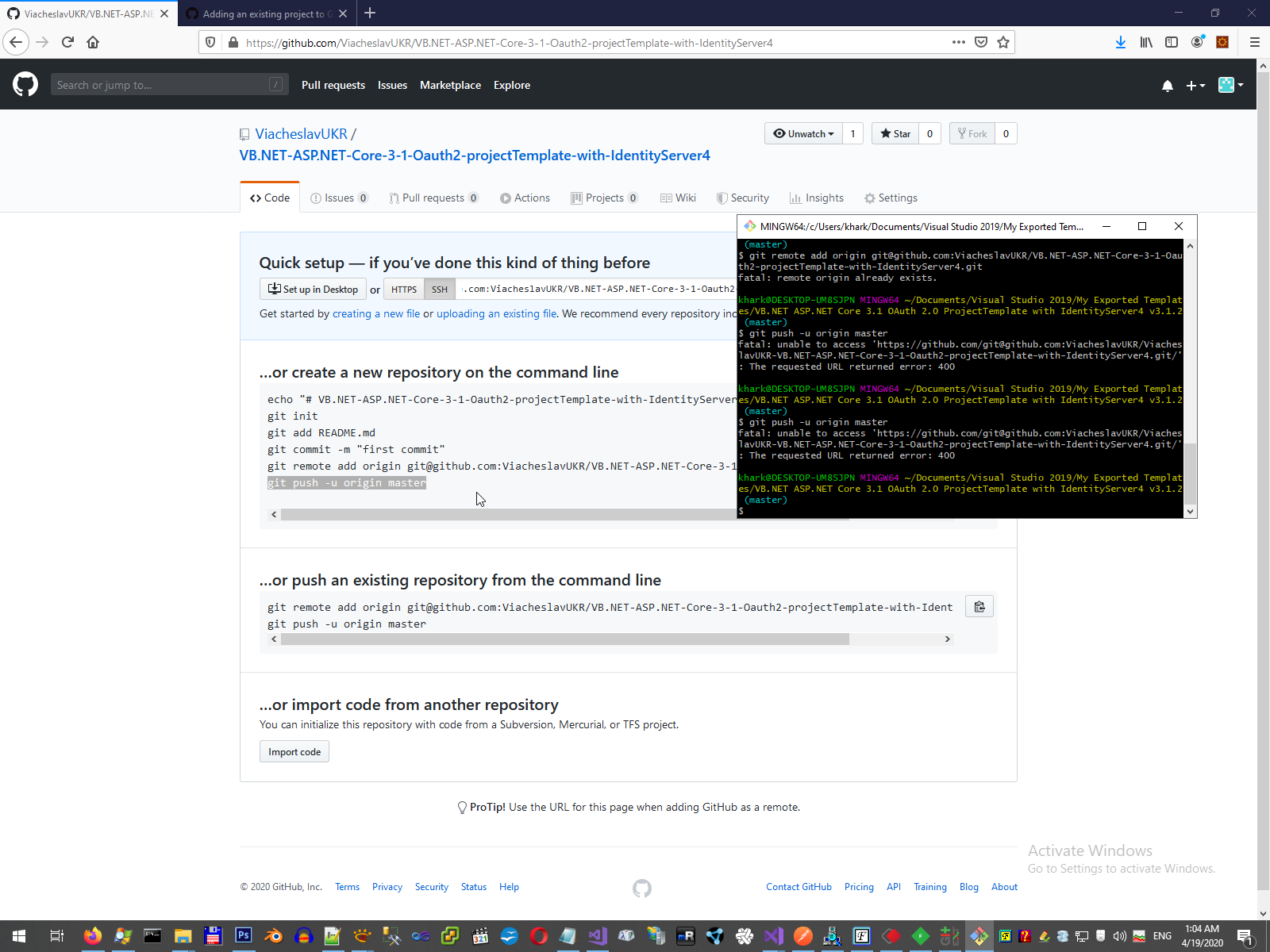Open Firefox hamburger menu
1270x952 pixels.
click(x=1255, y=42)
